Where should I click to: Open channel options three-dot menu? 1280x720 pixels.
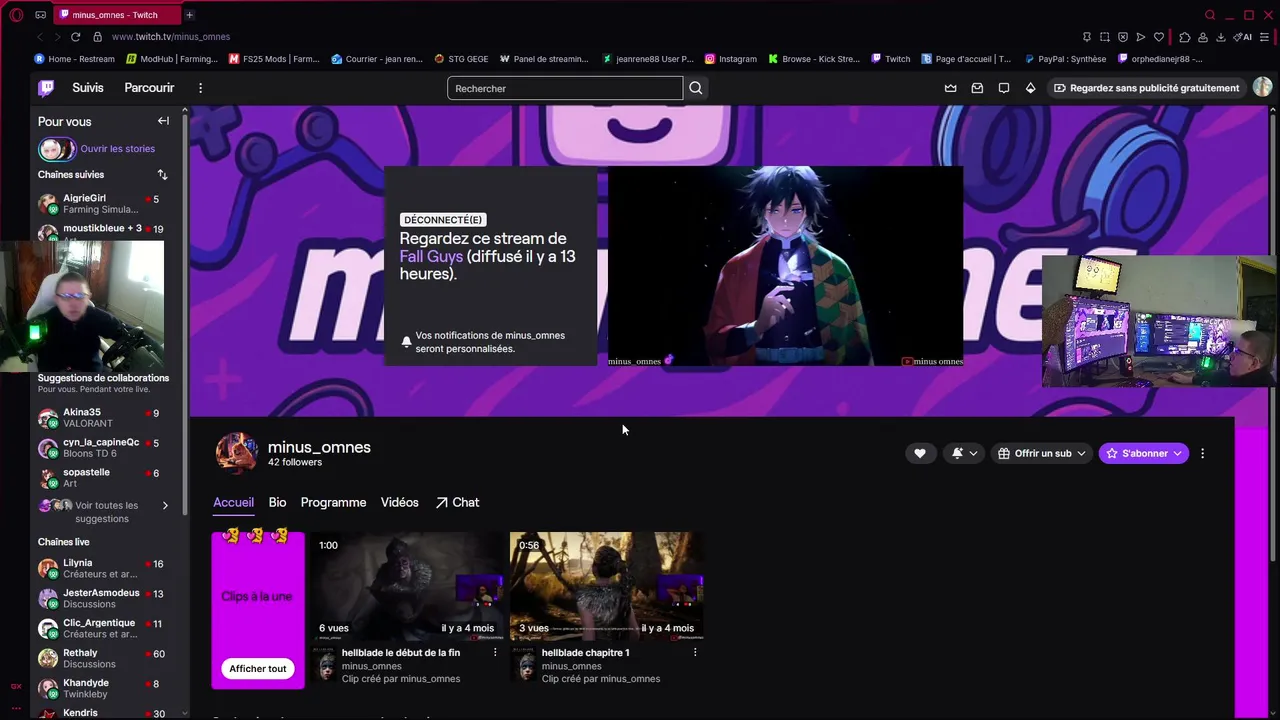1202,453
